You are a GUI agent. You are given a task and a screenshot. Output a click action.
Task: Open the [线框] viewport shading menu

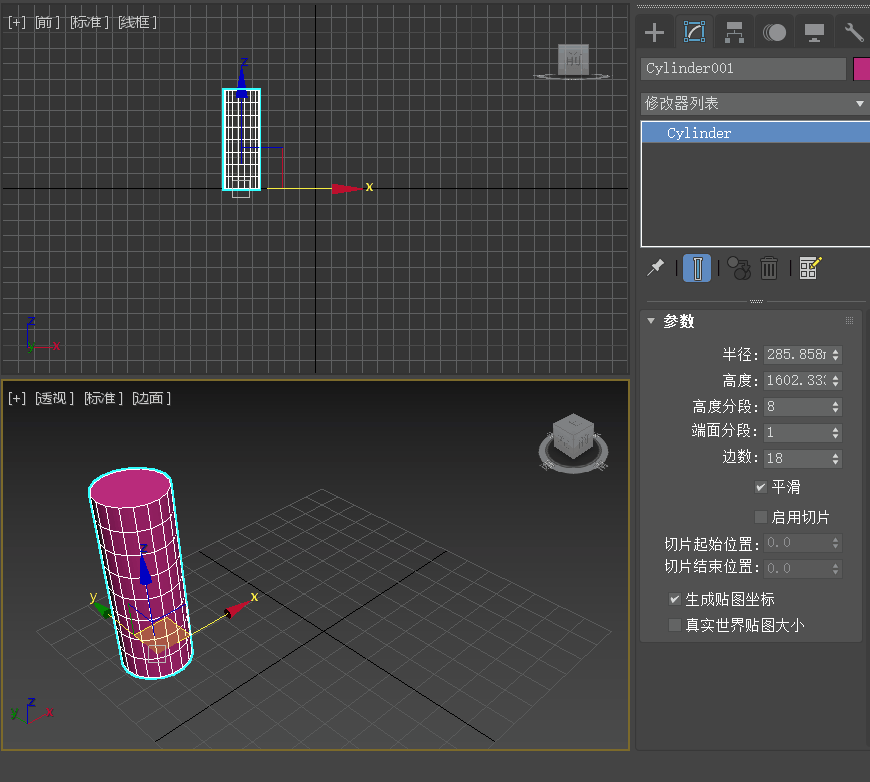pyautogui.click(x=137, y=21)
